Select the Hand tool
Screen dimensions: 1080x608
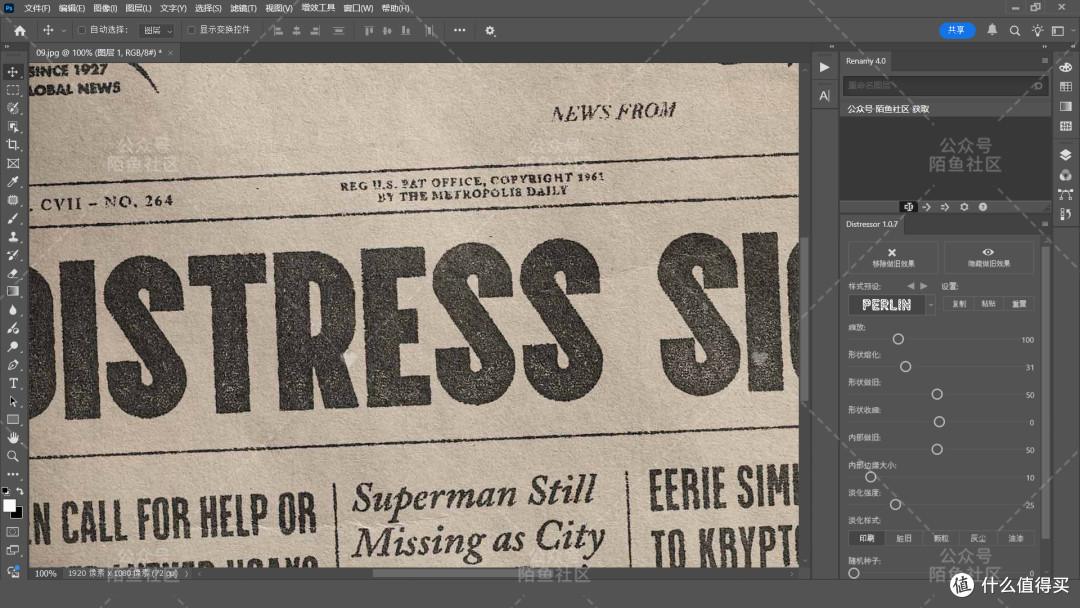13,438
